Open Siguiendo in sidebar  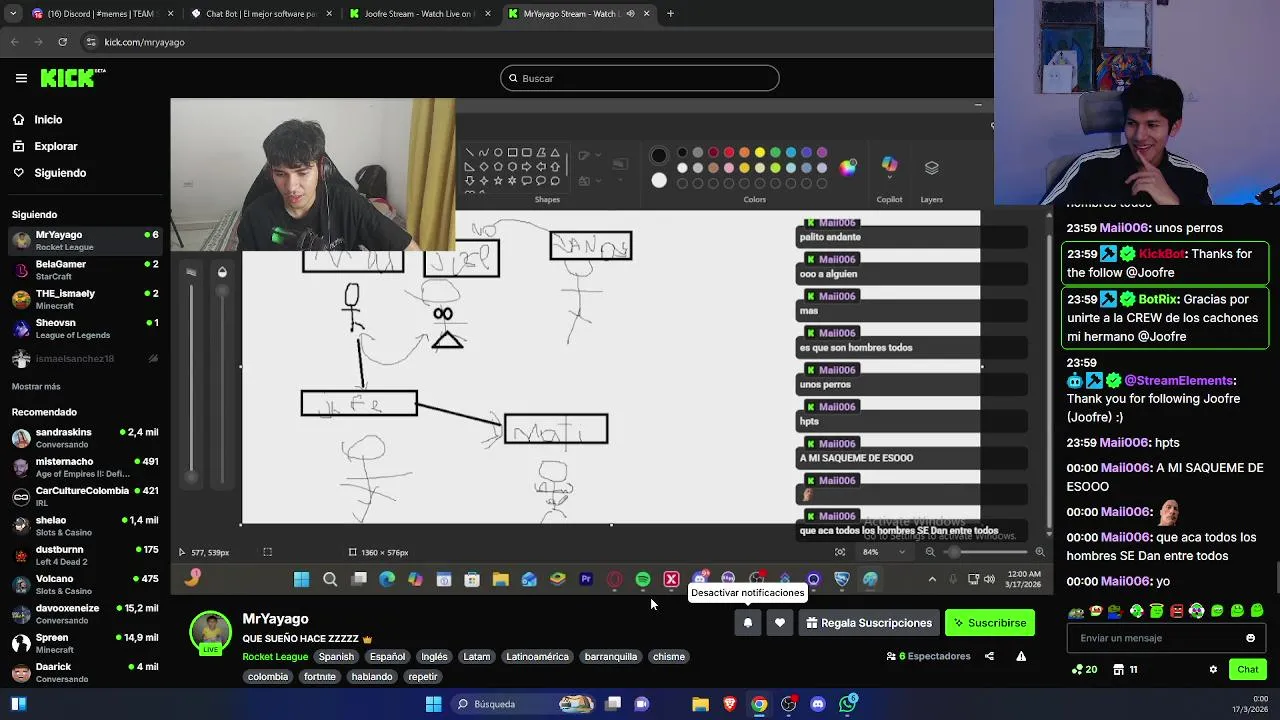coord(60,173)
